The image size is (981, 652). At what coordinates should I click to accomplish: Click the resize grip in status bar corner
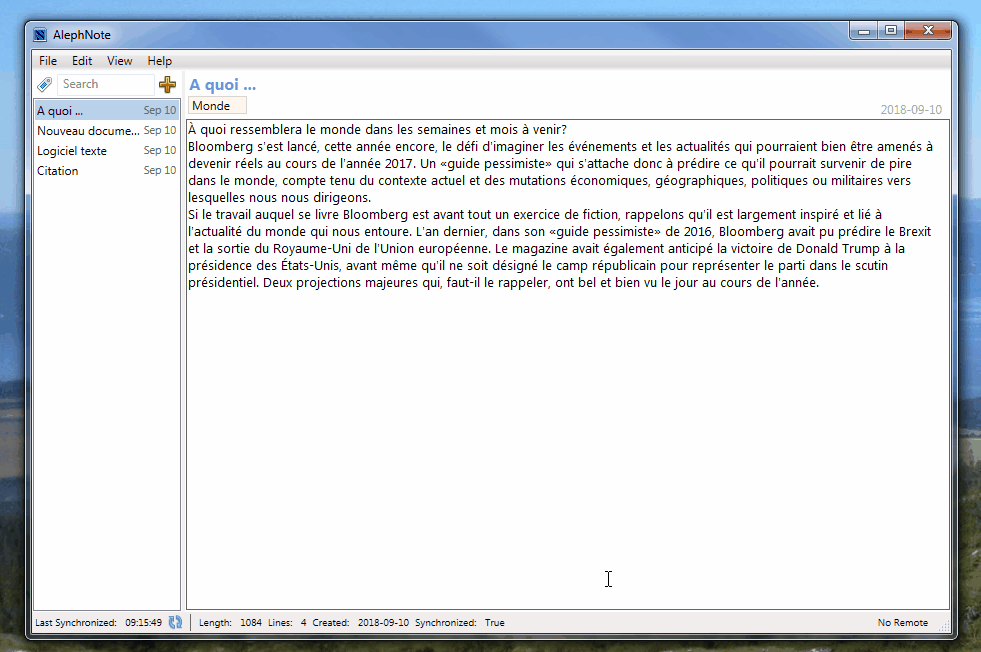[944, 625]
